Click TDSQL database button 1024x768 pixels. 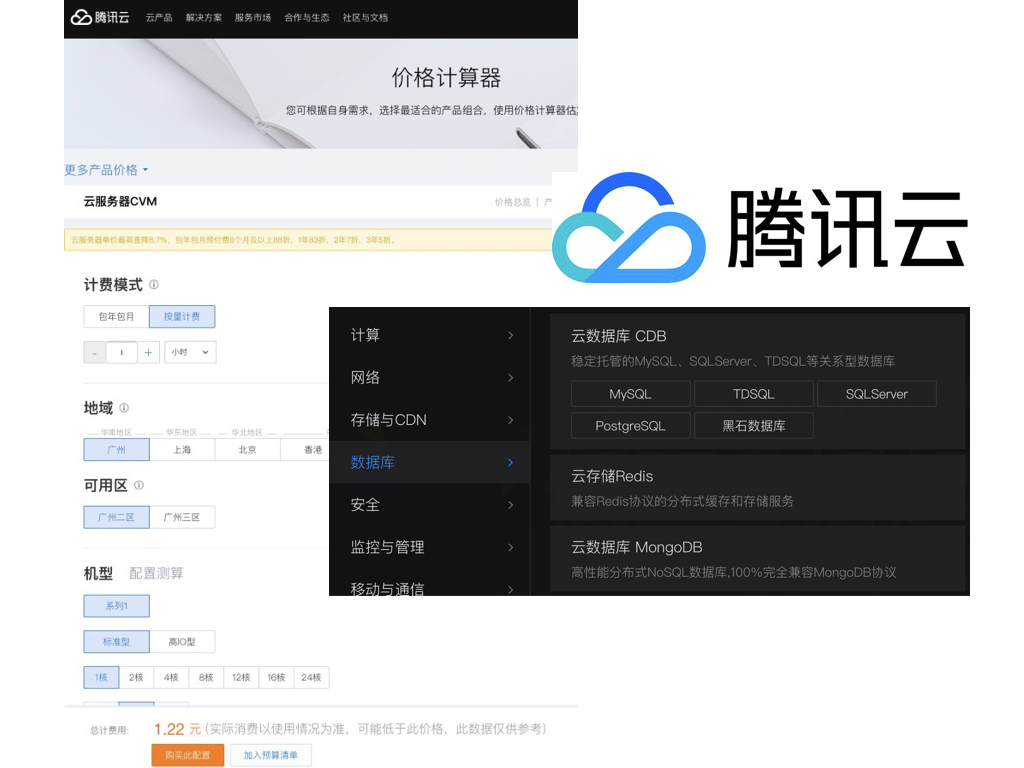click(754, 394)
